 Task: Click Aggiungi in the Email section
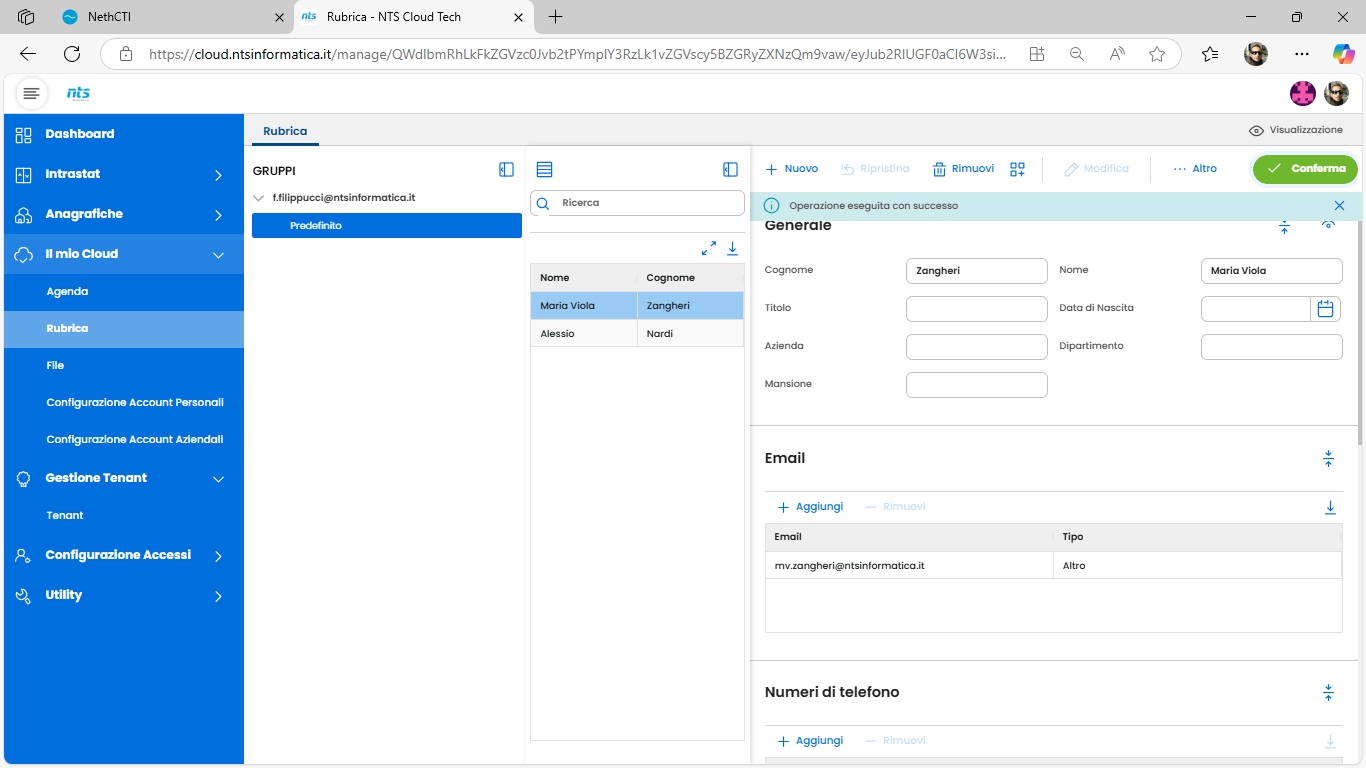click(810, 507)
